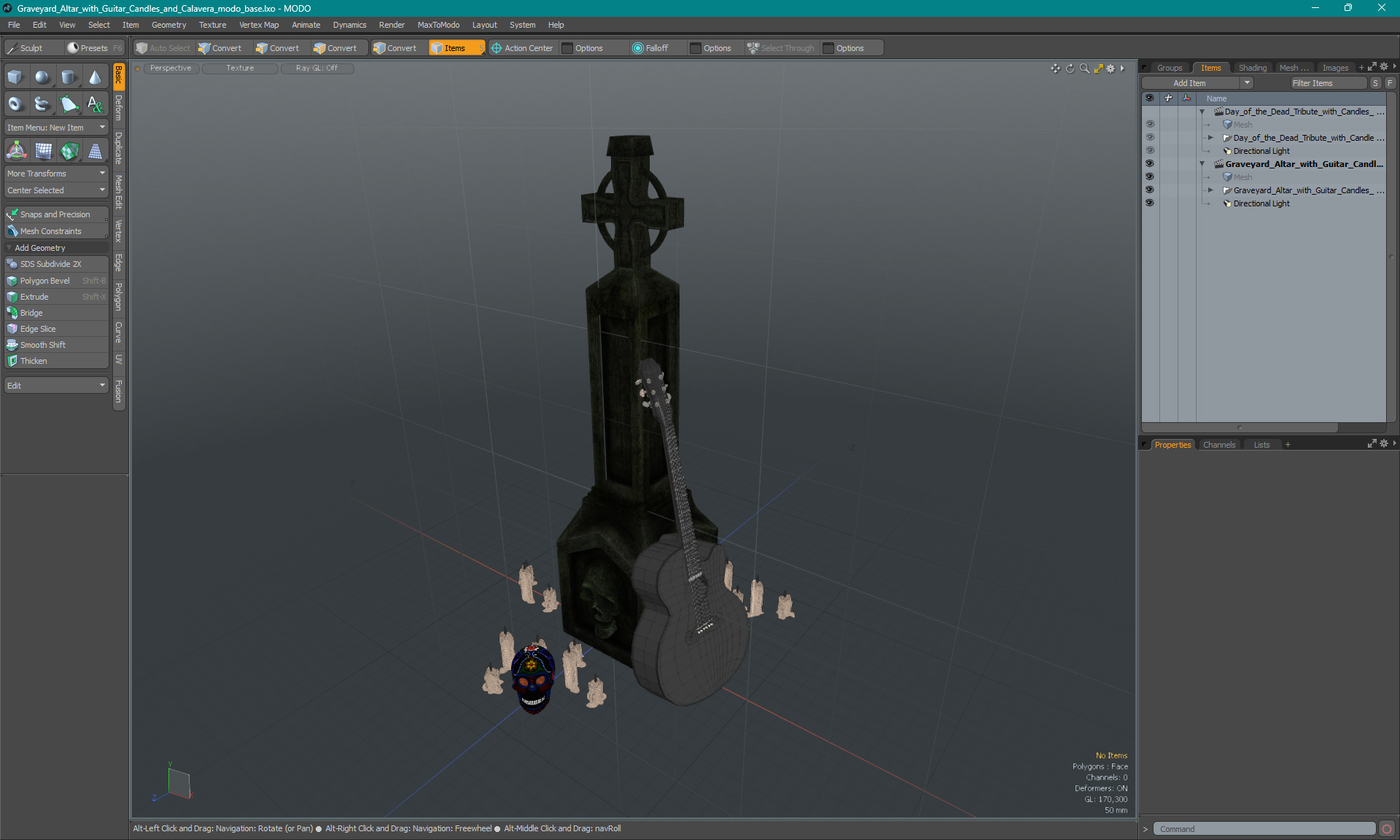Expand Graveyard_Altar_with_Guitar group folder
Image resolution: width=1400 pixels, height=840 pixels.
pos(1210,190)
